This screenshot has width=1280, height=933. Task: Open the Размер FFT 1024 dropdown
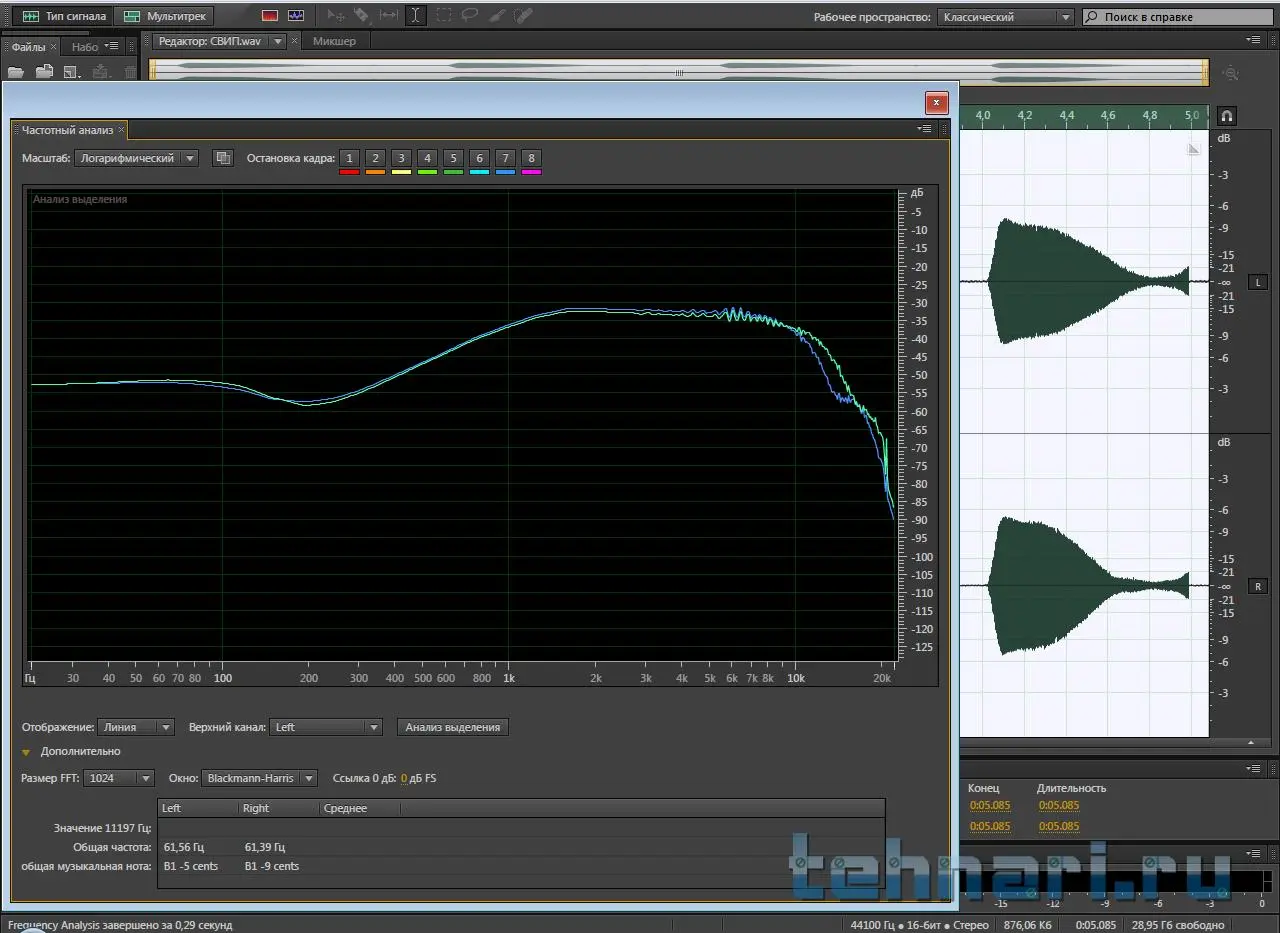click(x=120, y=778)
